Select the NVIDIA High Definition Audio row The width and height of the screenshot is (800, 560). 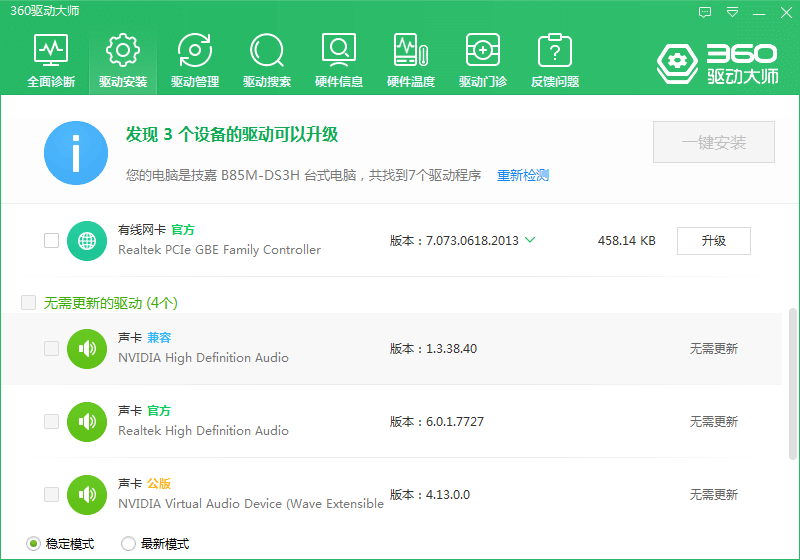pos(400,349)
